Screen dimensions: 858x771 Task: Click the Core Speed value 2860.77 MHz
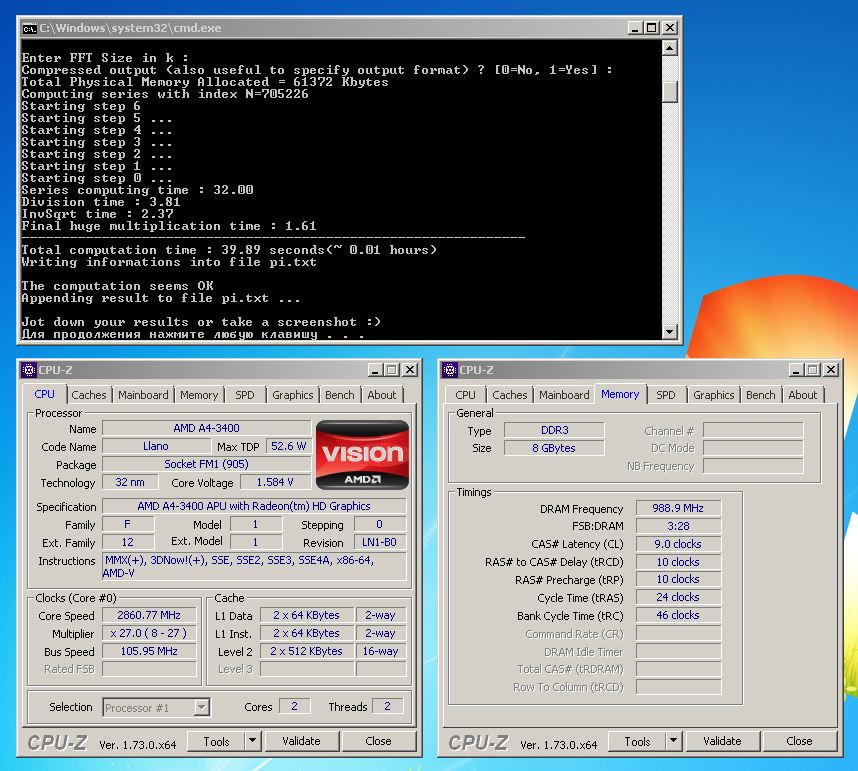pyautogui.click(x=149, y=615)
